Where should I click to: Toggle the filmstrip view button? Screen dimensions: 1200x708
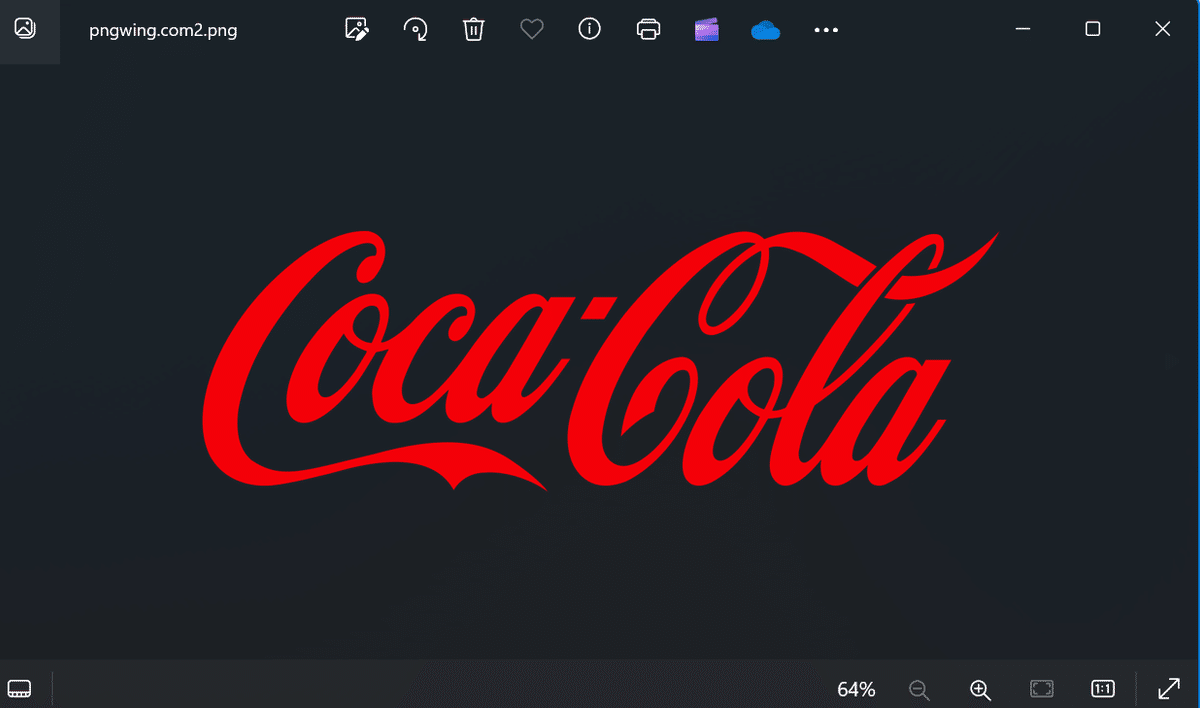(19, 688)
